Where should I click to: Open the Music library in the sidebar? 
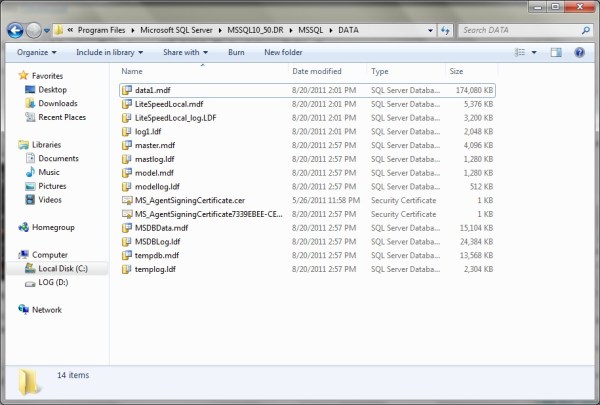click(48, 172)
